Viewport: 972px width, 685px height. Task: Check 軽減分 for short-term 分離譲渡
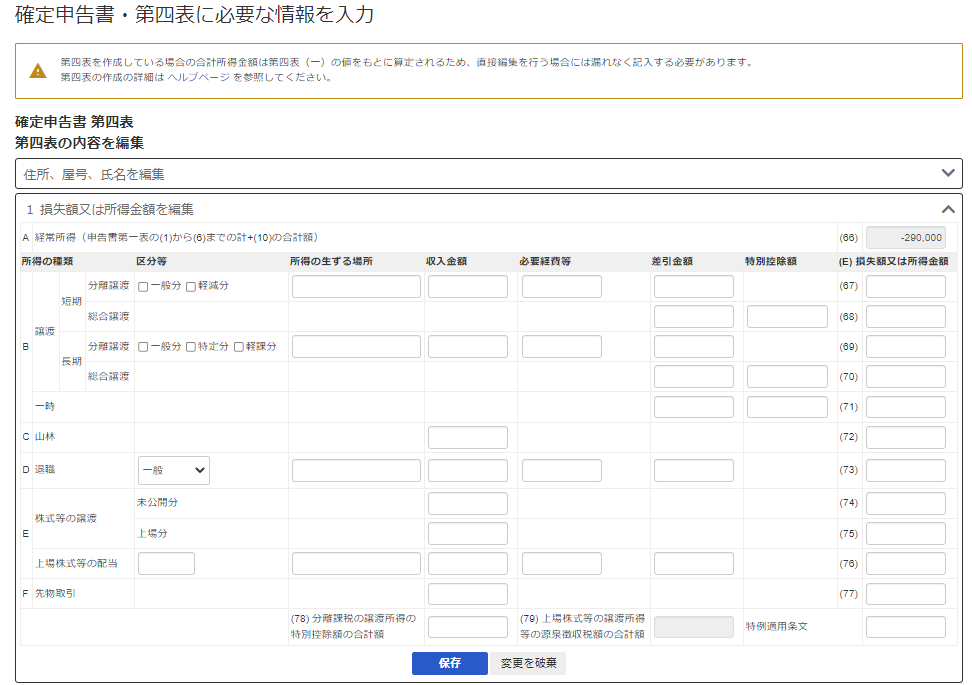[191, 286]
